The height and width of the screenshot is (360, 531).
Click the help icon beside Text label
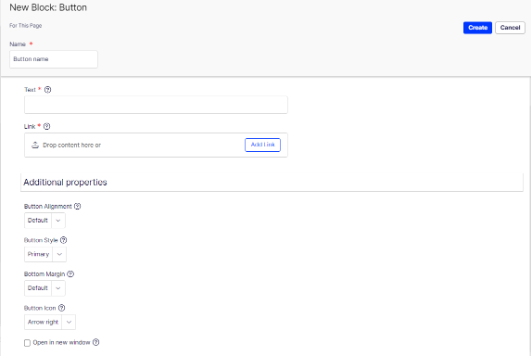pyautogui.click(x=47, y=90)
